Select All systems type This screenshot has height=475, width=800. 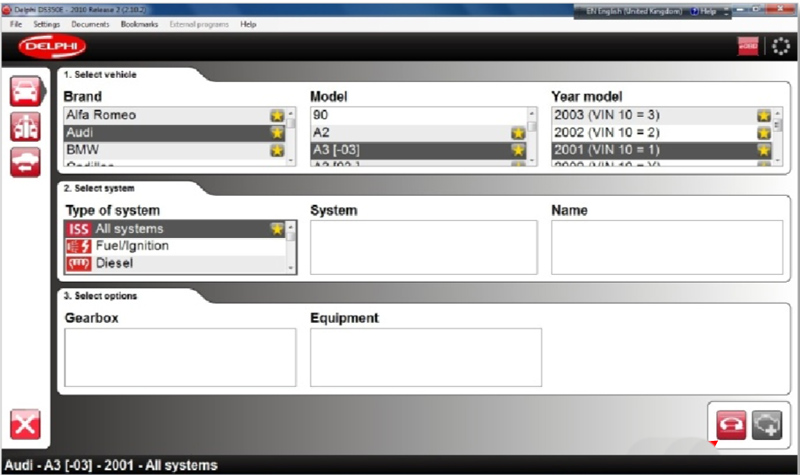click(175, 229)
